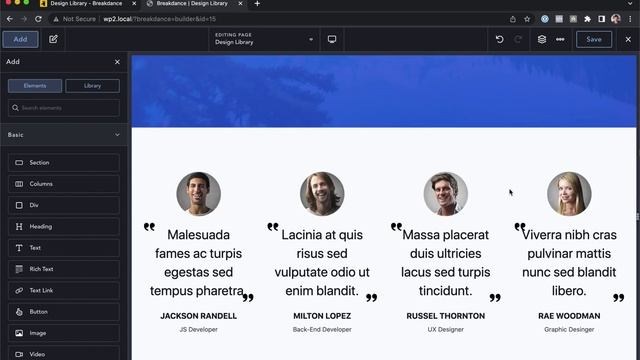Save the page
640x360 pixels.
594,40
